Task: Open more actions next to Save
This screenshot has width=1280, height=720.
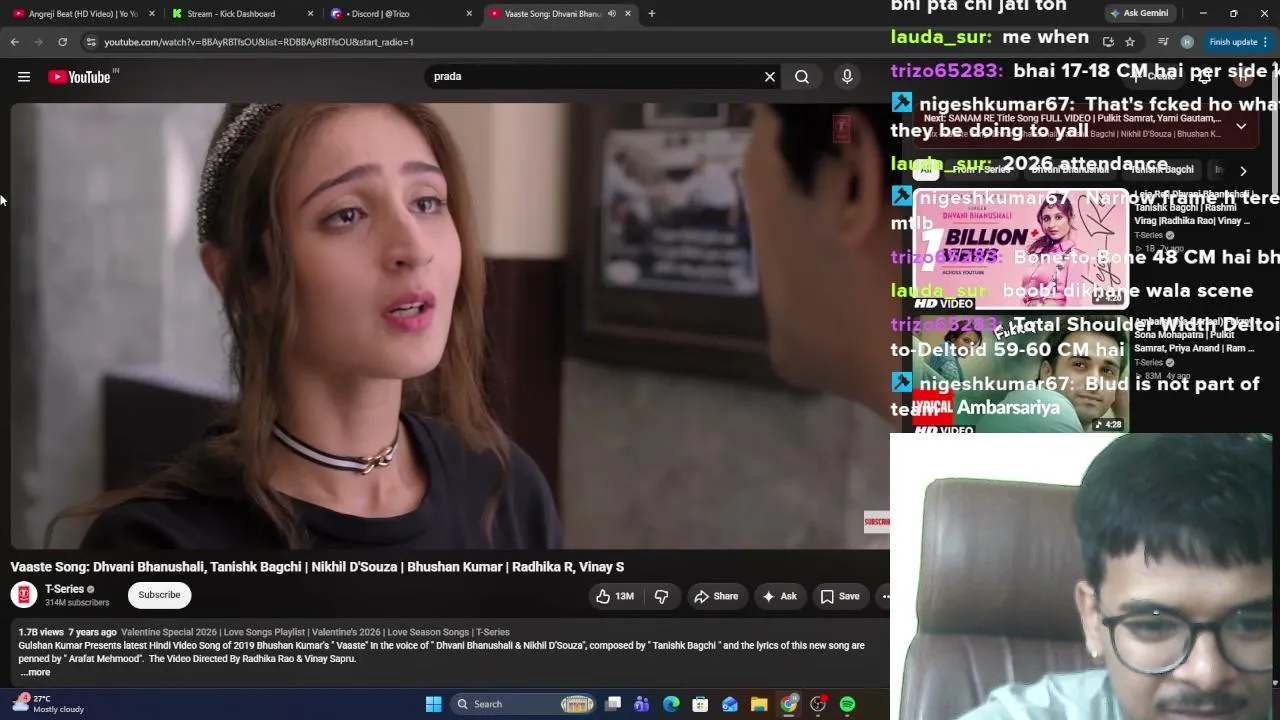Action: point(885,596)
